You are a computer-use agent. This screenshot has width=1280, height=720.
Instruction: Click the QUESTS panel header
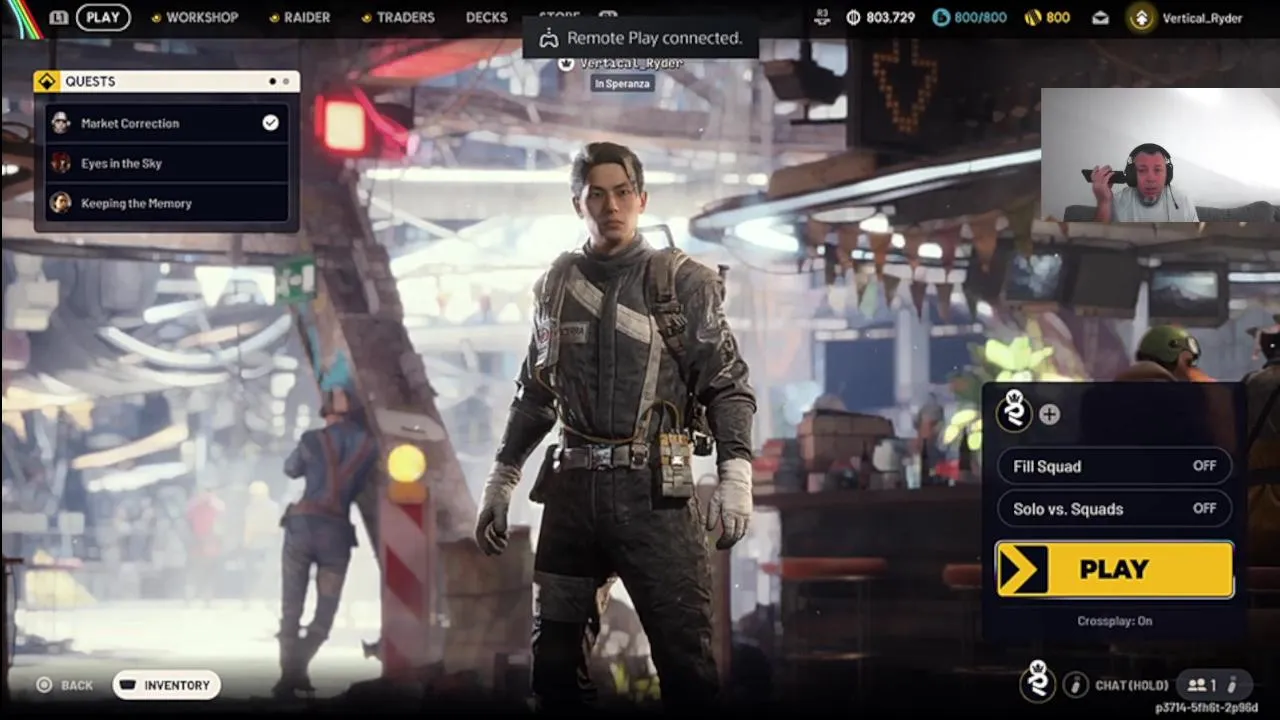point(166,81)
